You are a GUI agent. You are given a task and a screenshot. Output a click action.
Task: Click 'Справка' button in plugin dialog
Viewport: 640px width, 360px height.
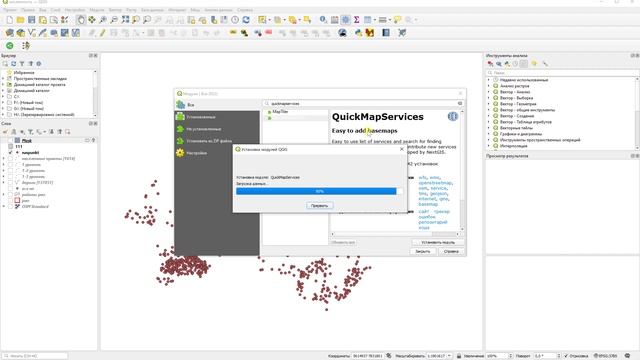(451, 251)
